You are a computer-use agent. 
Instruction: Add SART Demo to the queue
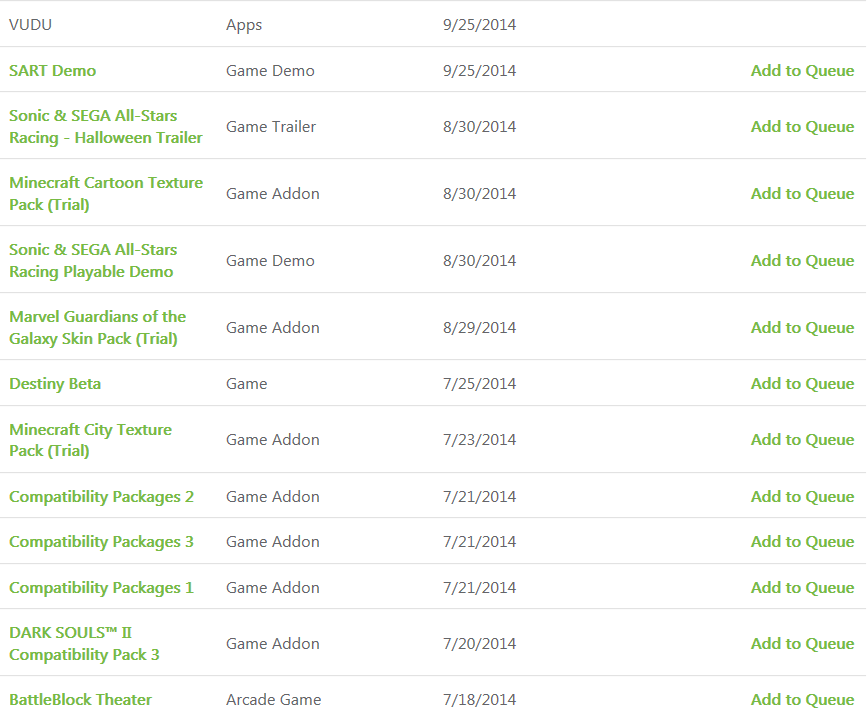click(x=802, y=71)
